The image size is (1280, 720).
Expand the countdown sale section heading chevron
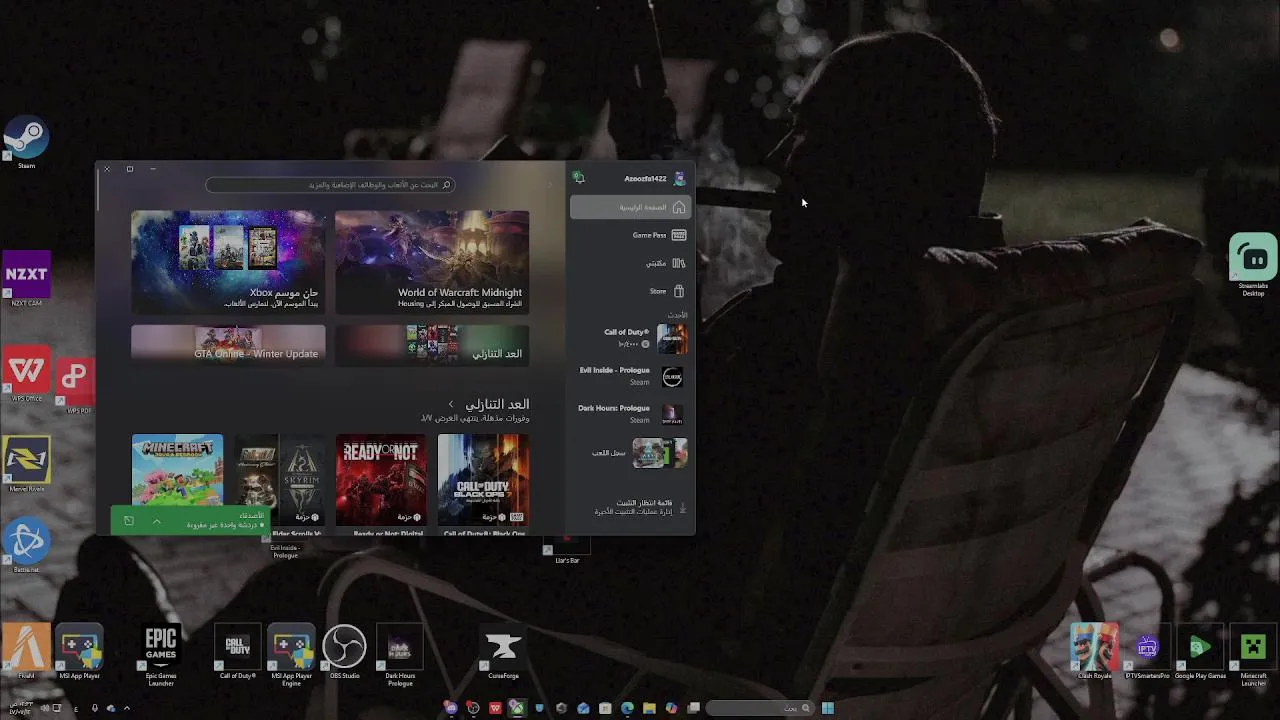(451, 404)
